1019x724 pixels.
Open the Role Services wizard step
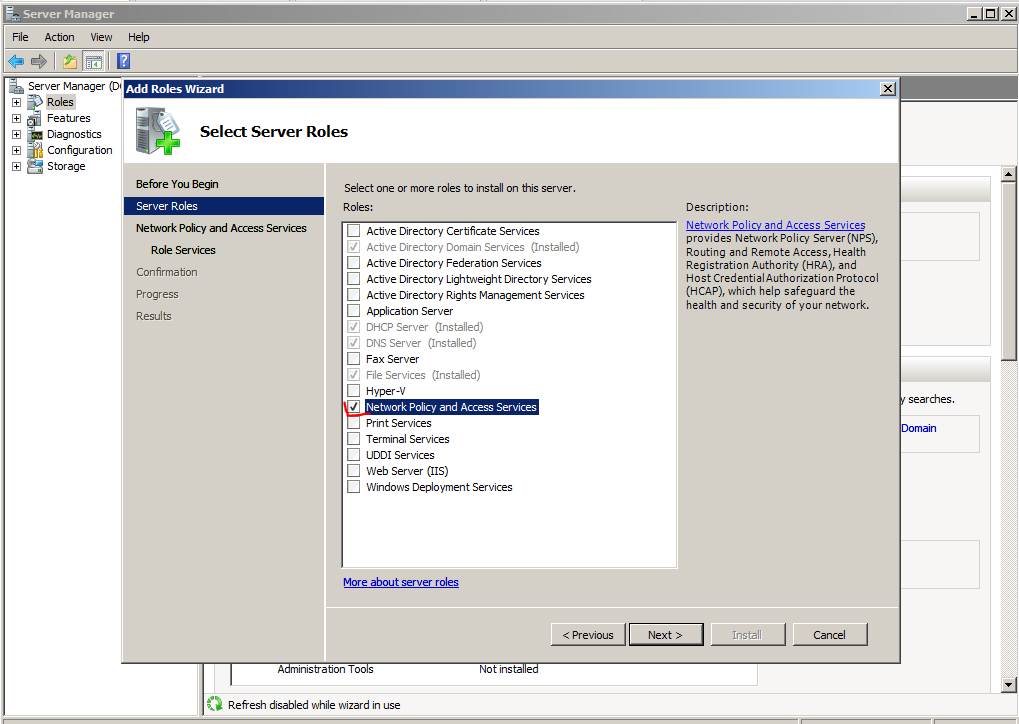pyautogui.click(x=183, y=250)
